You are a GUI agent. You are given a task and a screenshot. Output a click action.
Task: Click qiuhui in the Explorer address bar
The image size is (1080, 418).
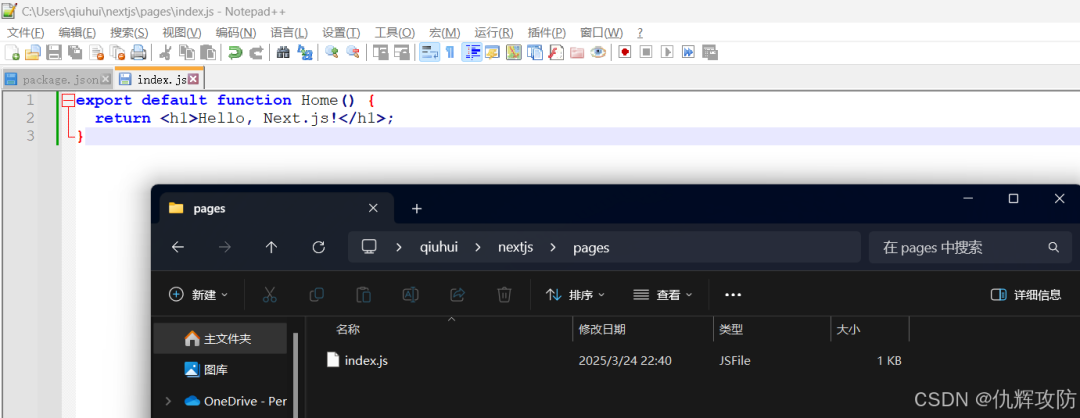(439, 247)
